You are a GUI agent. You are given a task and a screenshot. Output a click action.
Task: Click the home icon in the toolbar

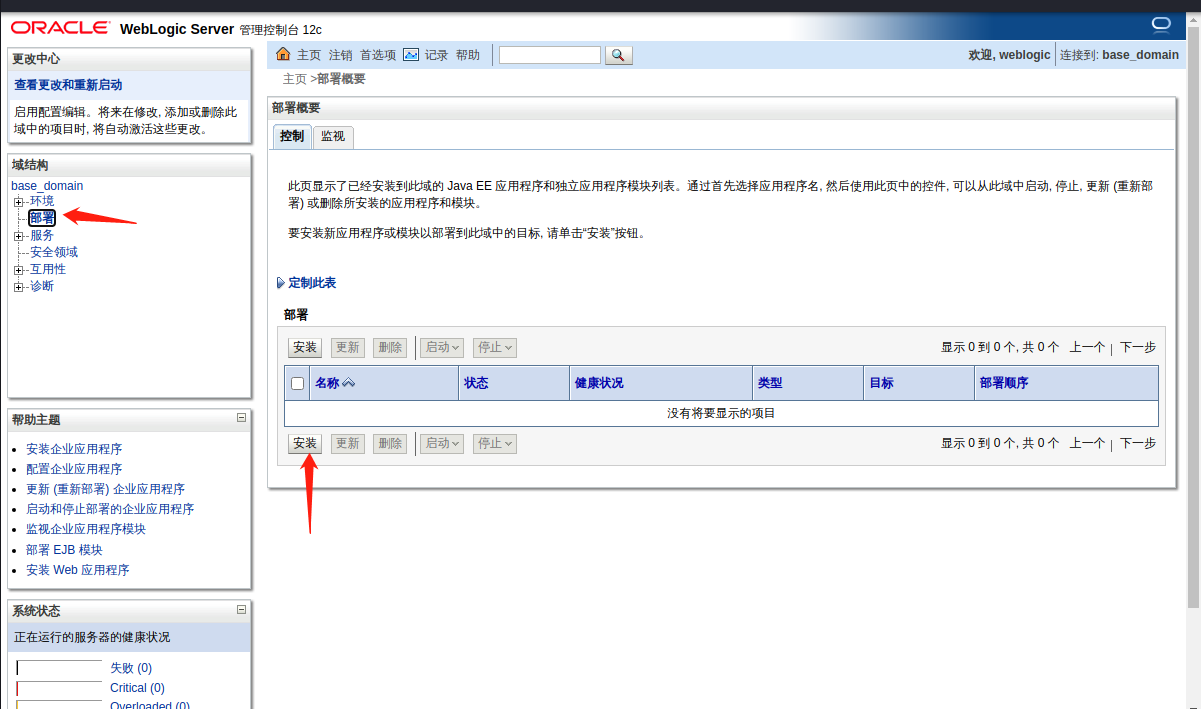(283, 55)
